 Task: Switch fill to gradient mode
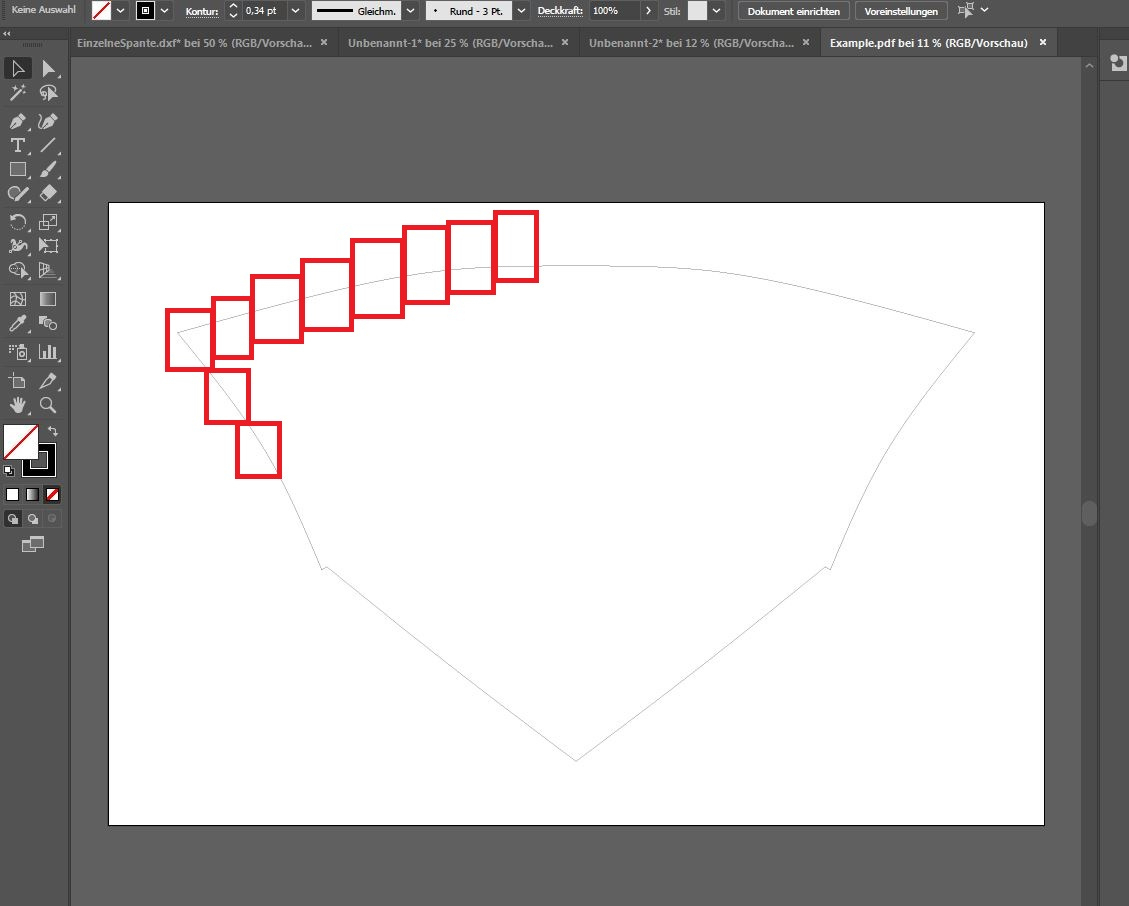point(31,494)
